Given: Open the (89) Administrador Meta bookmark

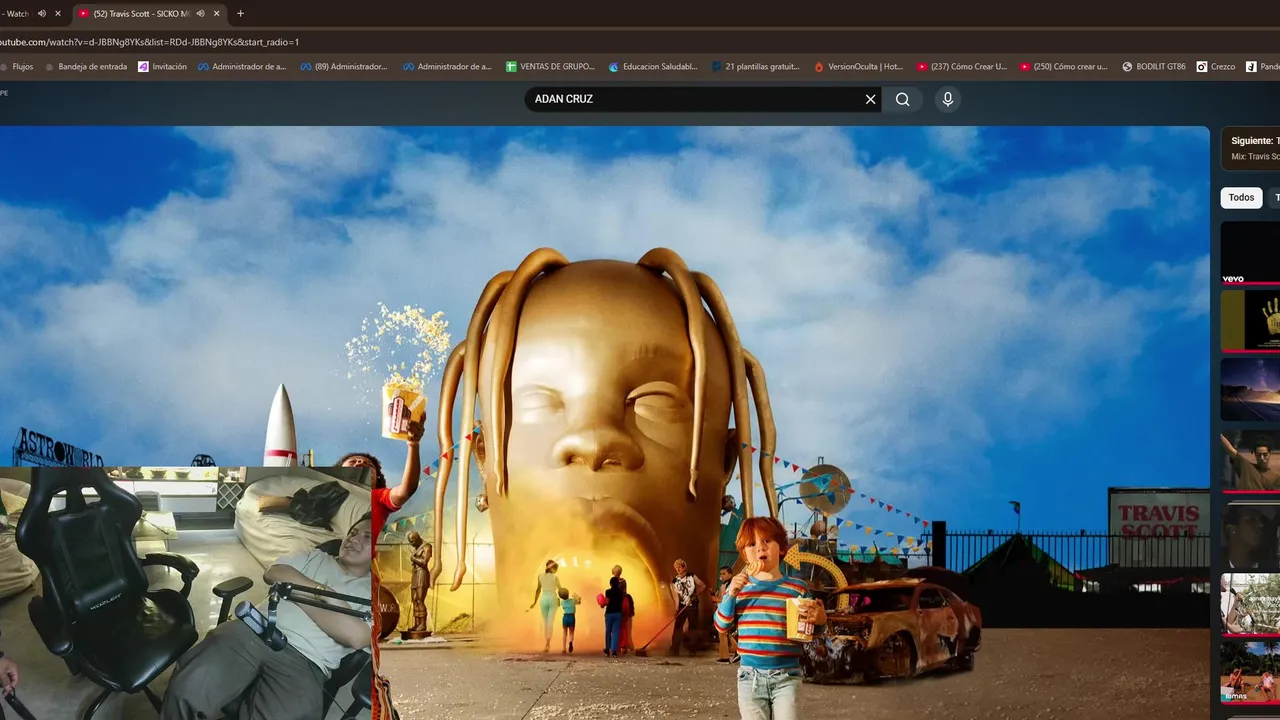Looking at the screenshot, I should [342, 67].
